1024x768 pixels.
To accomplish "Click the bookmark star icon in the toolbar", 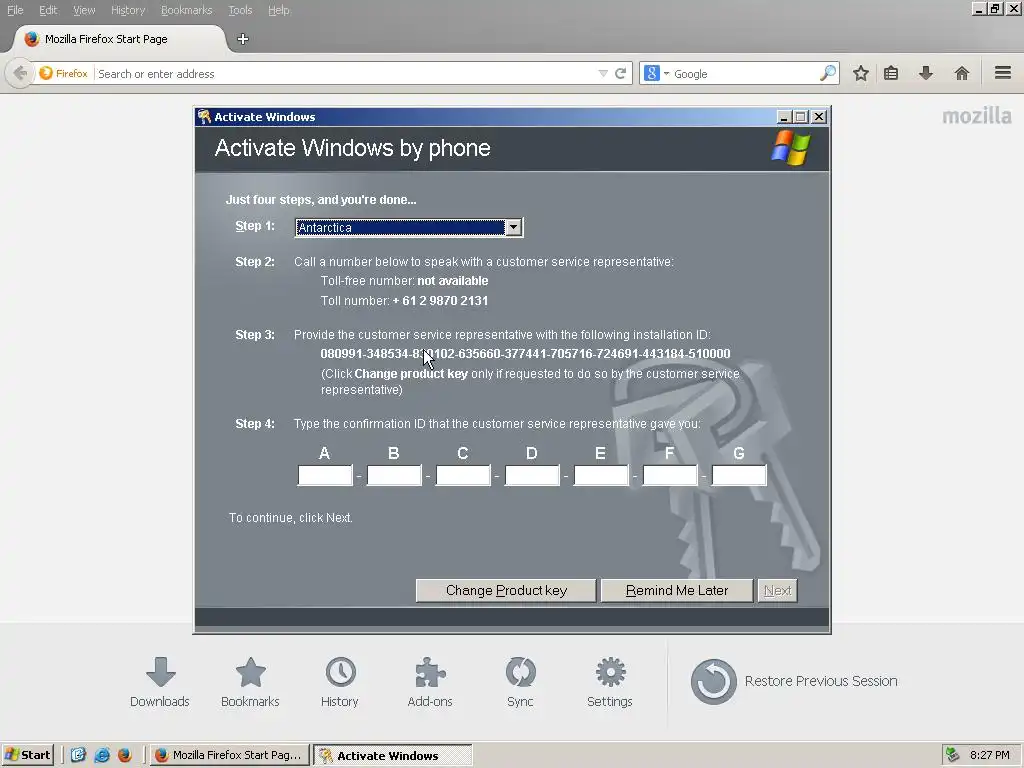I will tap(861, 73).
